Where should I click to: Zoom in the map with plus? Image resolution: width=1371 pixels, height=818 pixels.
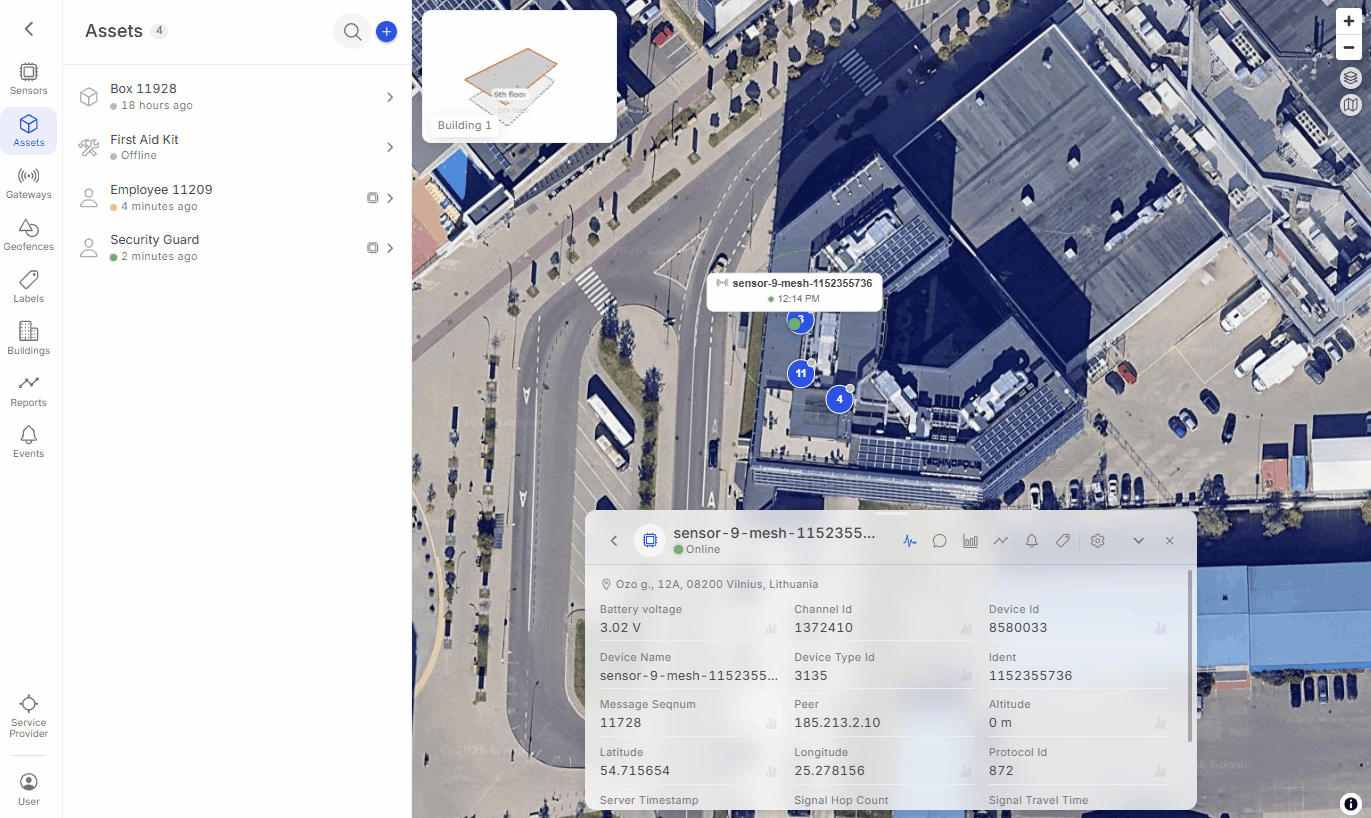click(x=1350, y=21)
